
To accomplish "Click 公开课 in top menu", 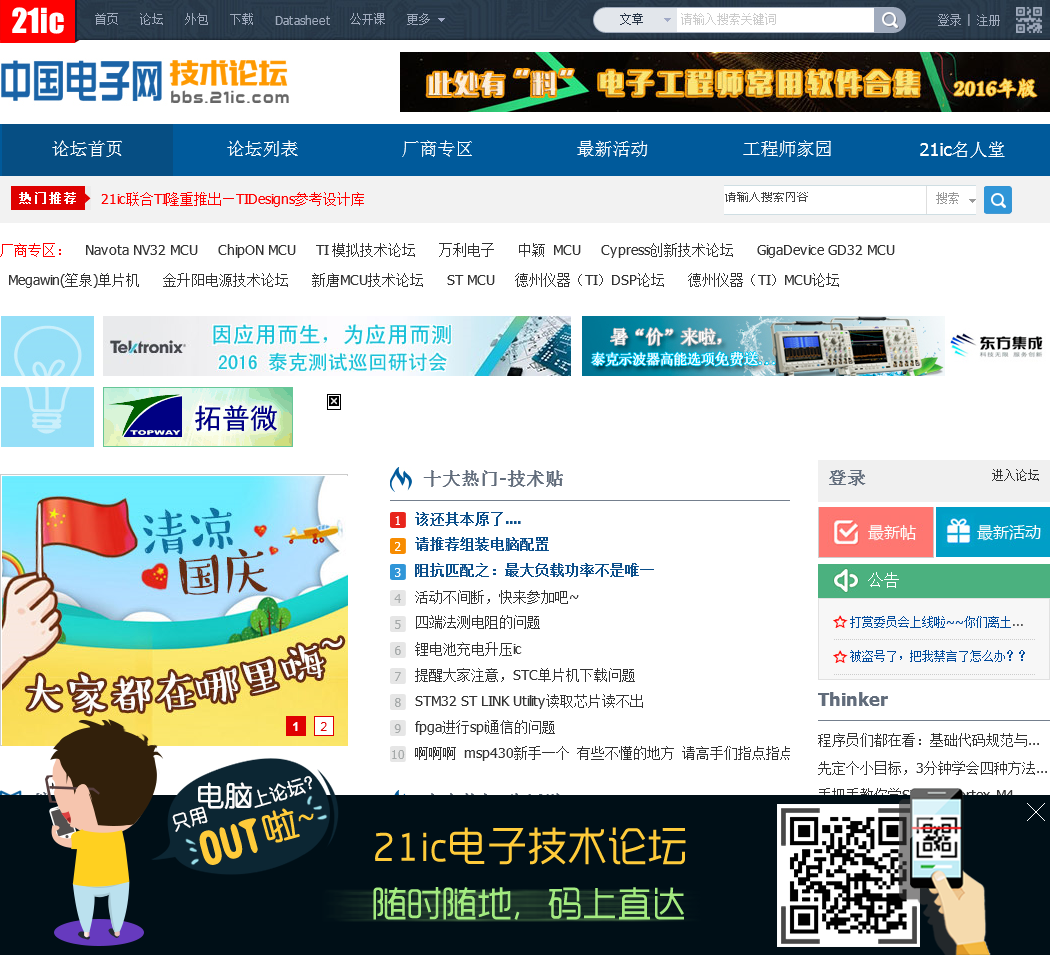I will click(x=367, y=20).
